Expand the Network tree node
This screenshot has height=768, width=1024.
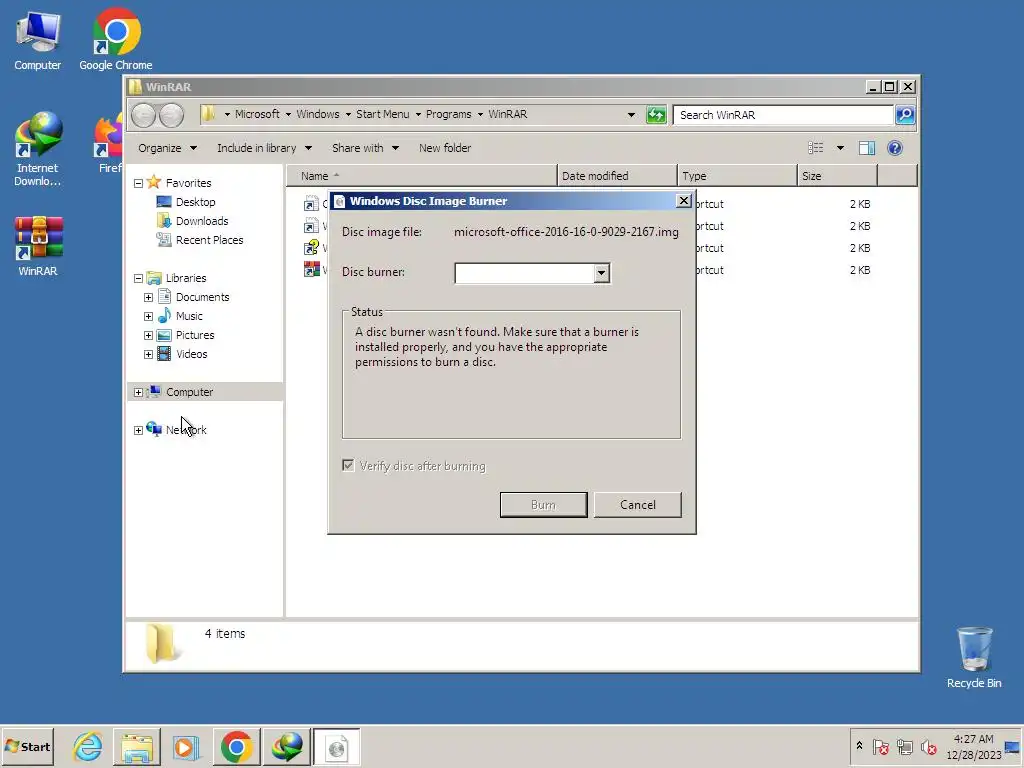tap(138, 430)
